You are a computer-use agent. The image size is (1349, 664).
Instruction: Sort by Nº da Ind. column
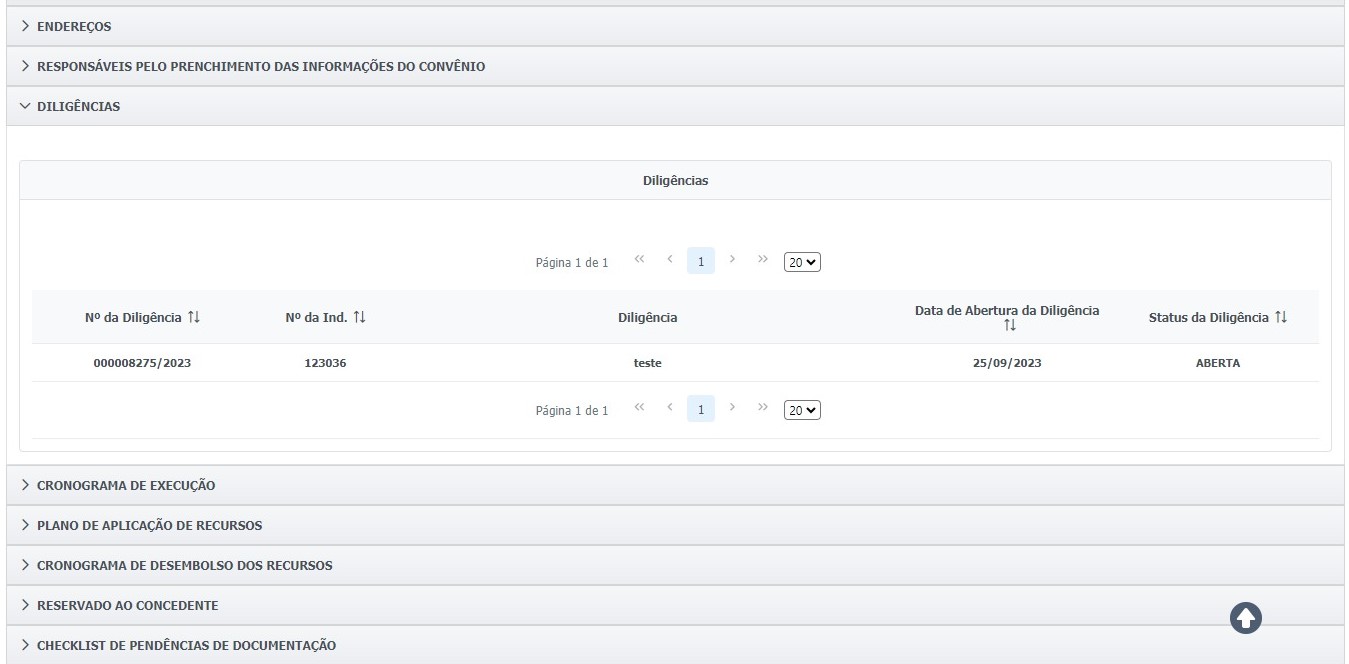pos(360,317)
